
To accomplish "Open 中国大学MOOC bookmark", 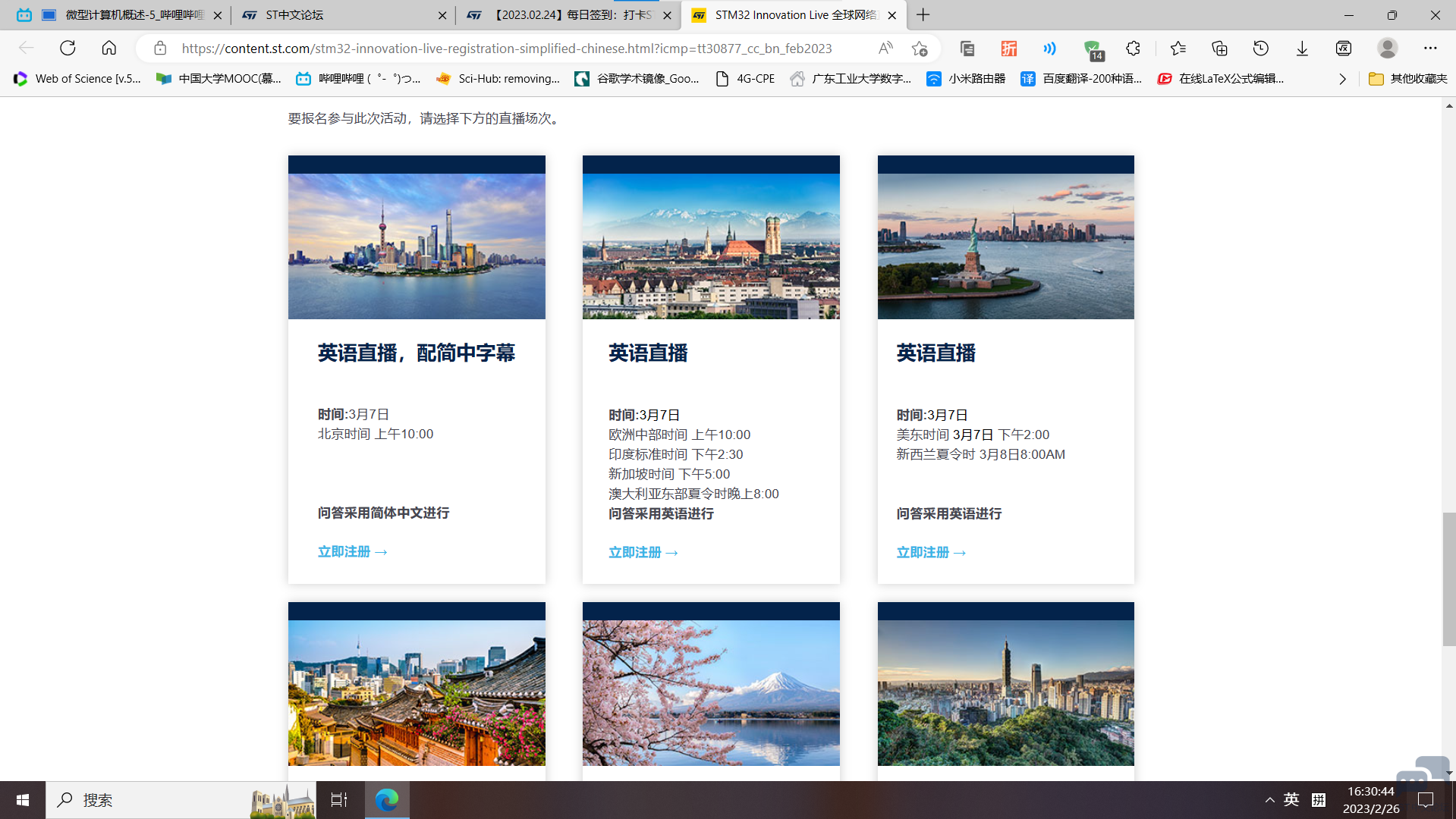I will [219, 78].
